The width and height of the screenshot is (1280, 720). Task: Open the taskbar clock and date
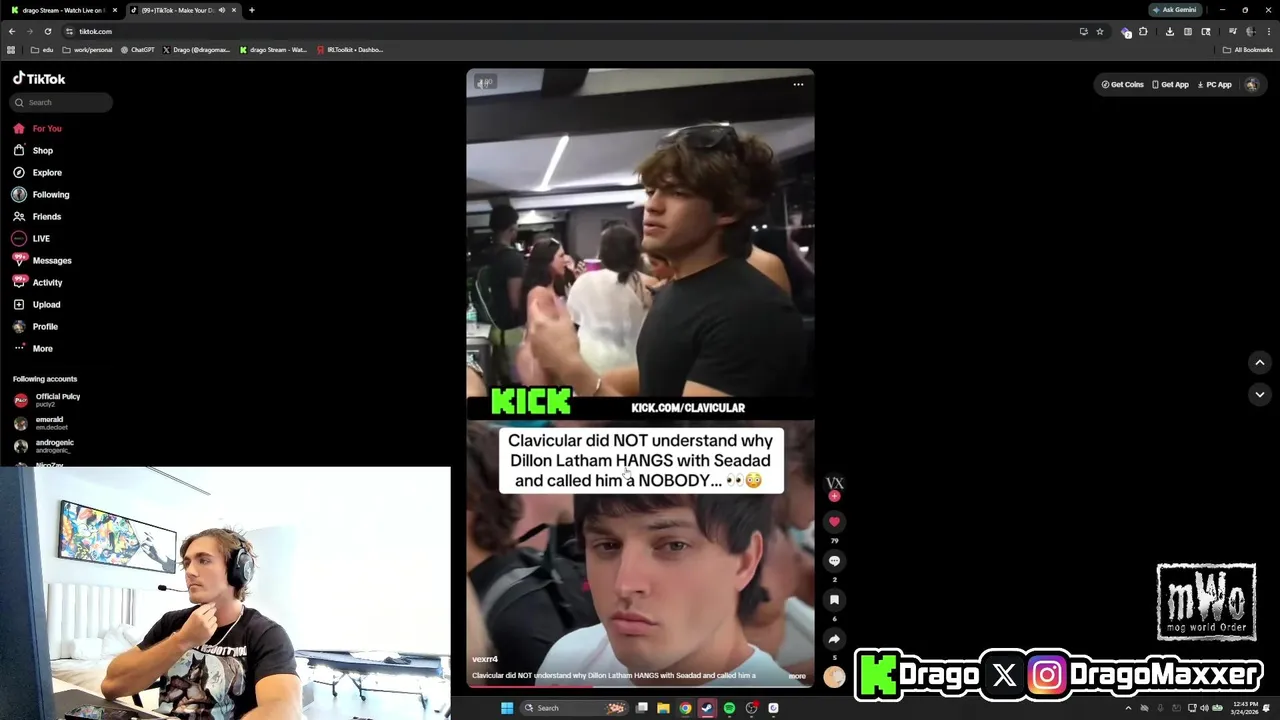pos(1246,708)
